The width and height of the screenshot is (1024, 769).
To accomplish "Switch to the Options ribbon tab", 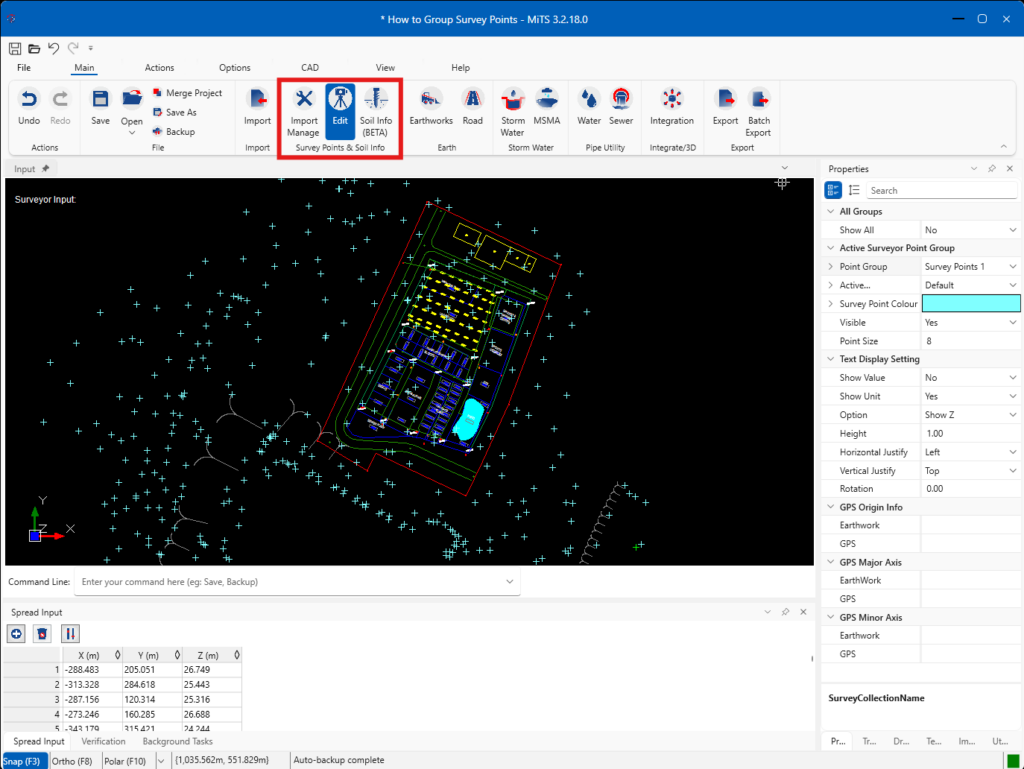I will [x=234, y=67].
